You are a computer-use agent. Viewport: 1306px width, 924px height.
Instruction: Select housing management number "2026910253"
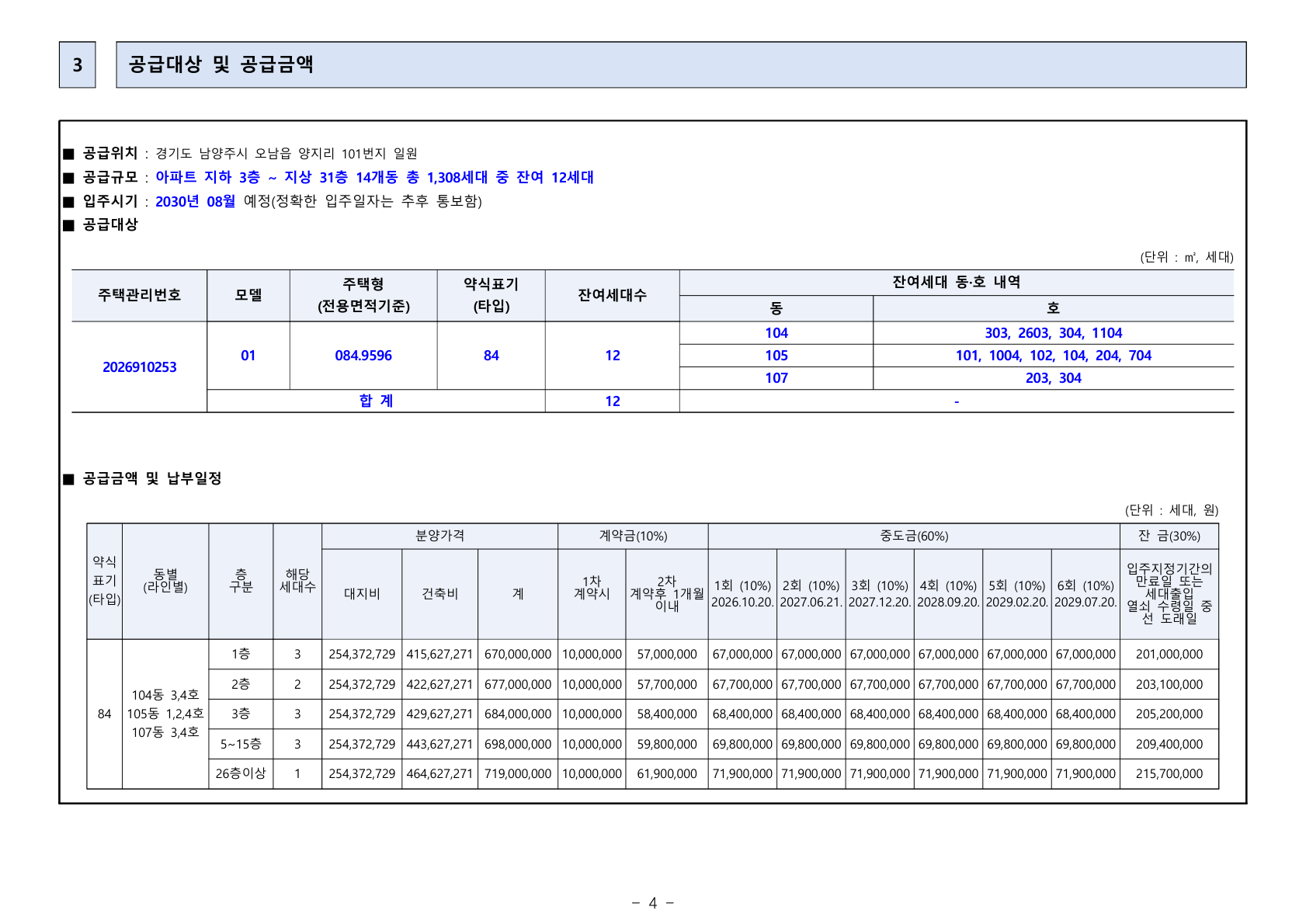(140, 367)
